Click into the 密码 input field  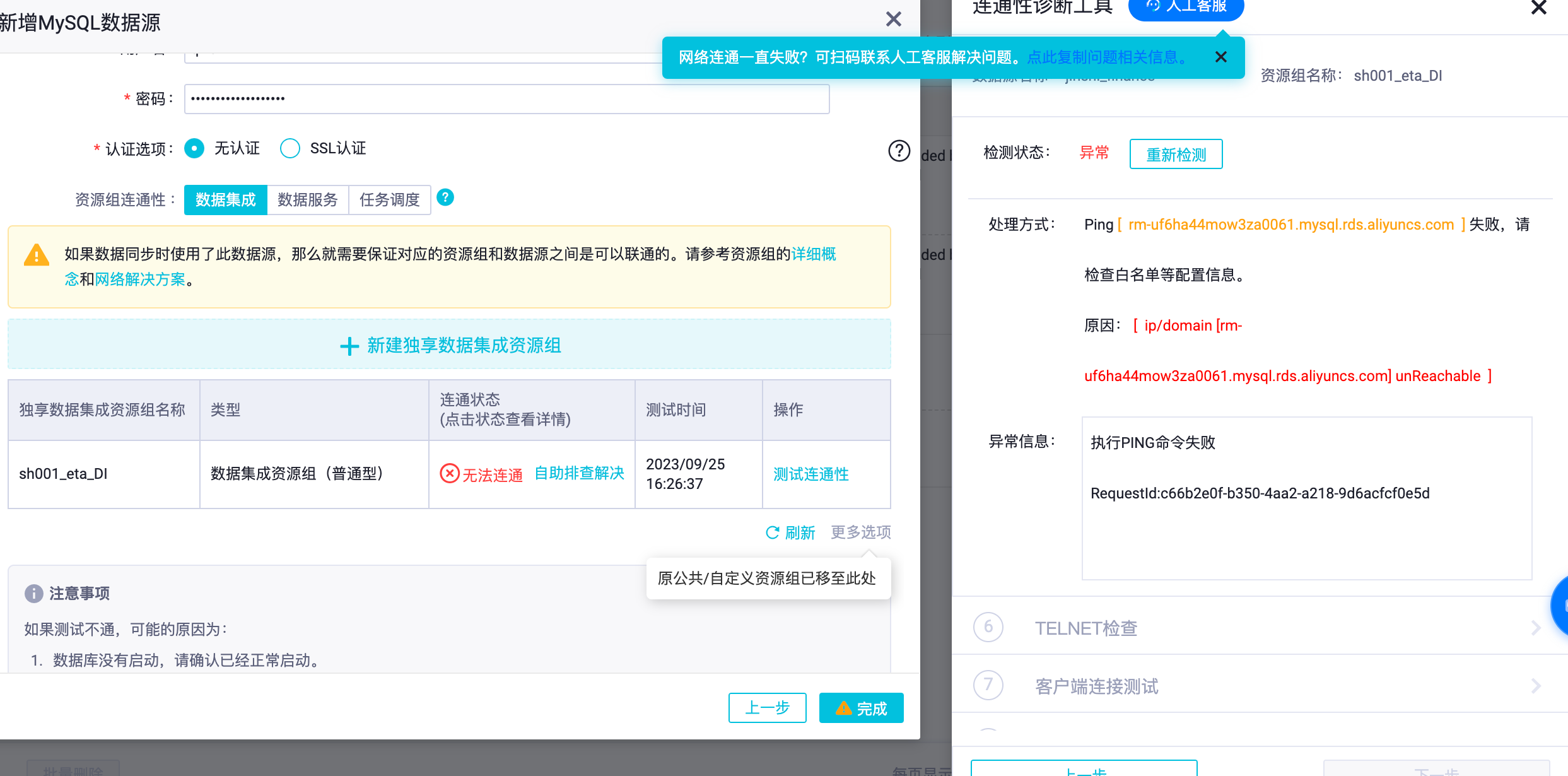point(506,99)
